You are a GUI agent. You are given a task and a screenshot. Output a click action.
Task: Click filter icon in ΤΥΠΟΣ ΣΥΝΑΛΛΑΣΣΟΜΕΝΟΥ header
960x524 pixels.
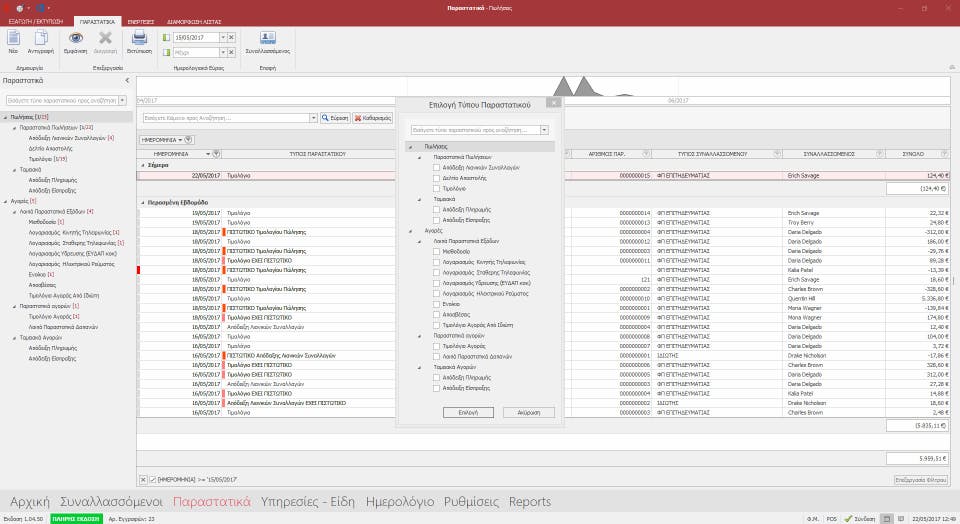[777, 154]
